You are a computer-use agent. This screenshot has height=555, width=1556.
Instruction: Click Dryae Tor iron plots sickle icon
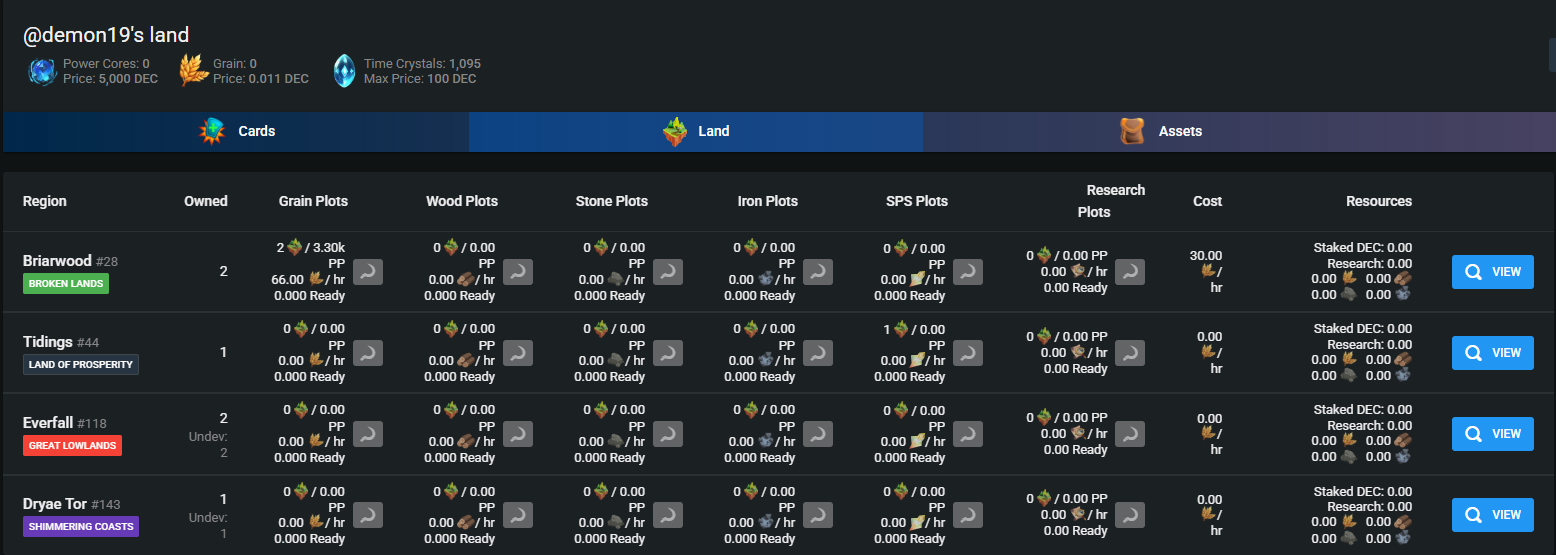coord(818,515)
